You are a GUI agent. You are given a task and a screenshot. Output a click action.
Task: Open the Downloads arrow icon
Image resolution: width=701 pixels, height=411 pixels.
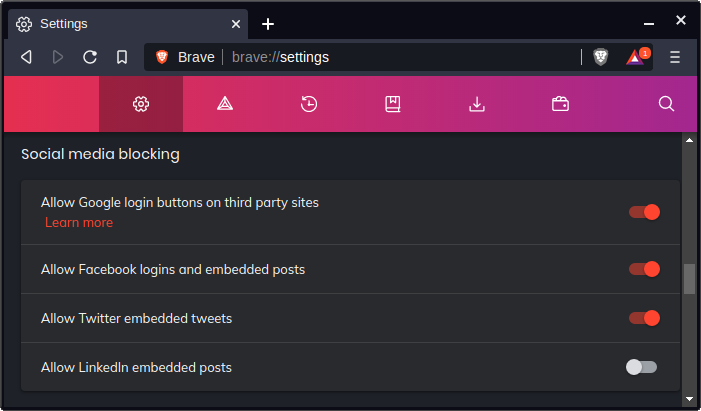pos(477,104)
